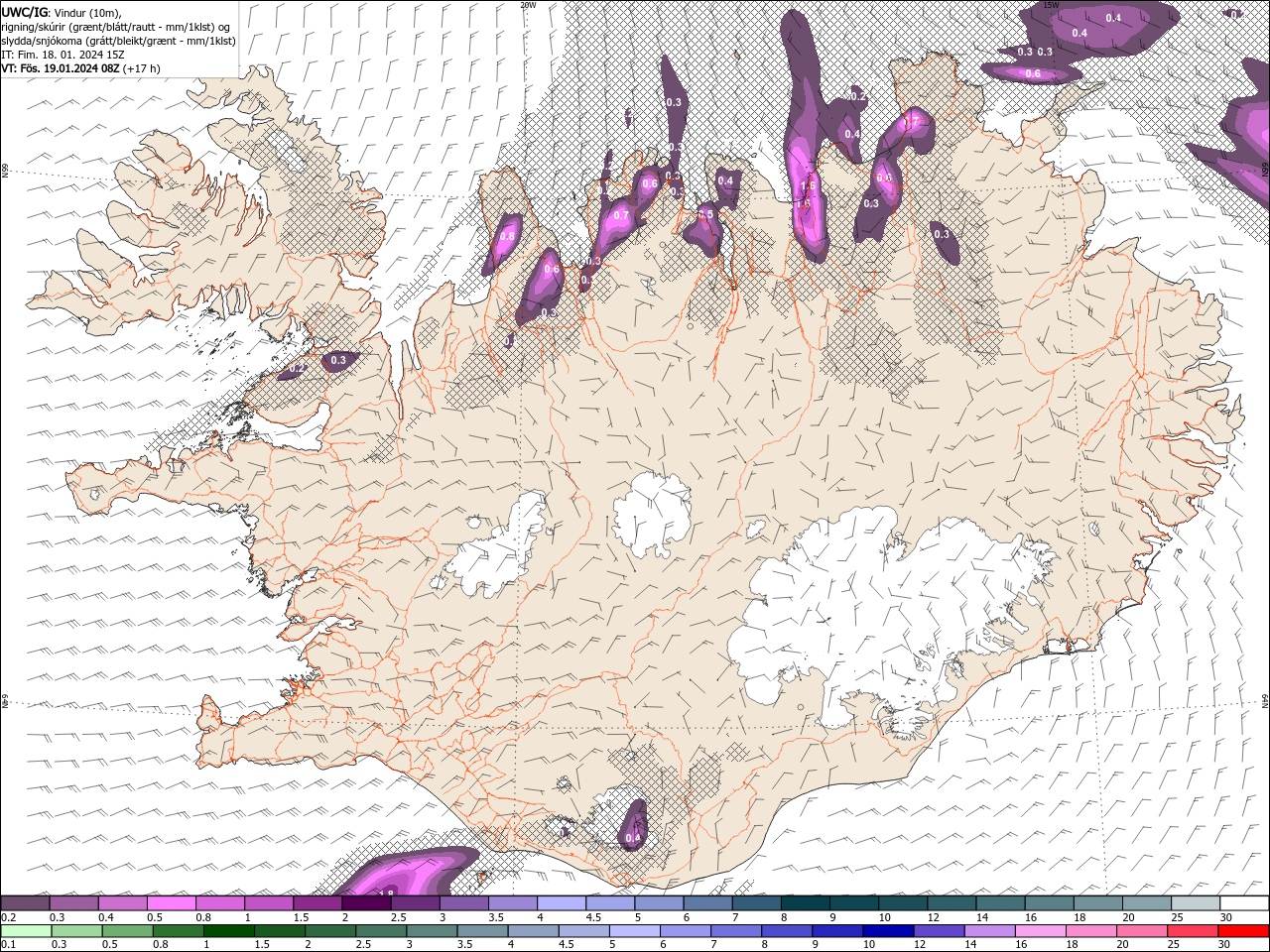Select the 4 grey-blue swatch in rain legend

point(532,931)
